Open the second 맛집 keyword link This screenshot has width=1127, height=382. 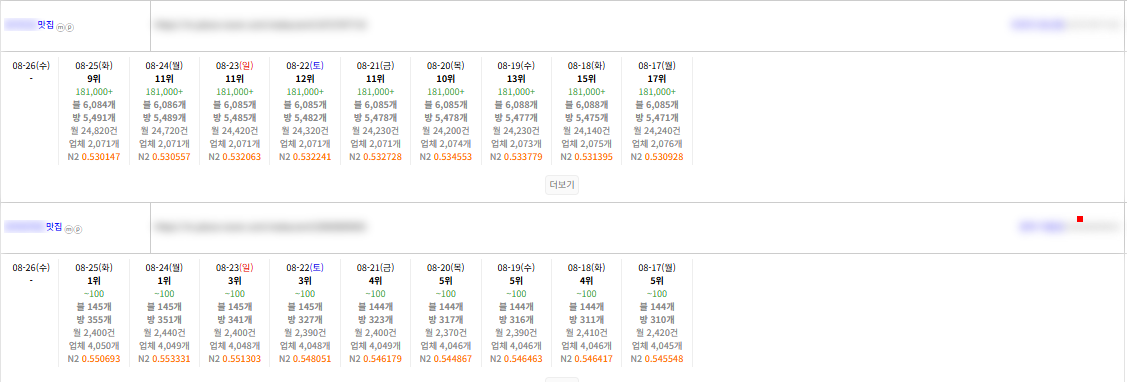pyautogui.click(x=34, y=227)
